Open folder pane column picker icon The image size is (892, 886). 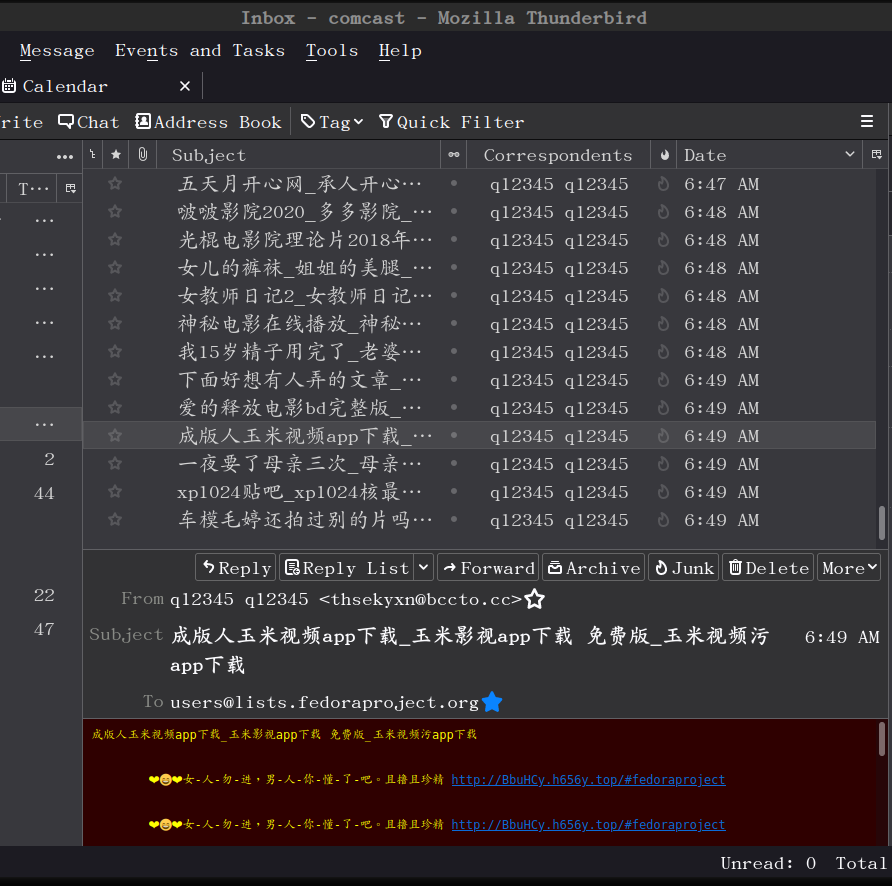pyautogui.click(x=71, y=188)
